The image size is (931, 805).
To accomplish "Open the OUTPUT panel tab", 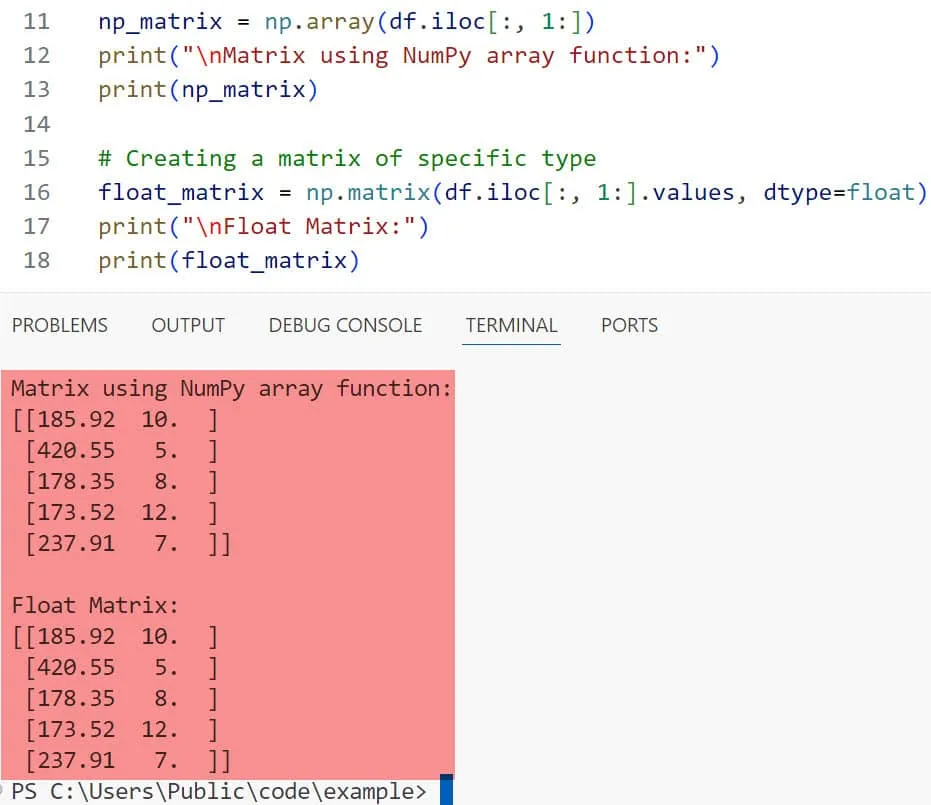I will tap(188, 325).
